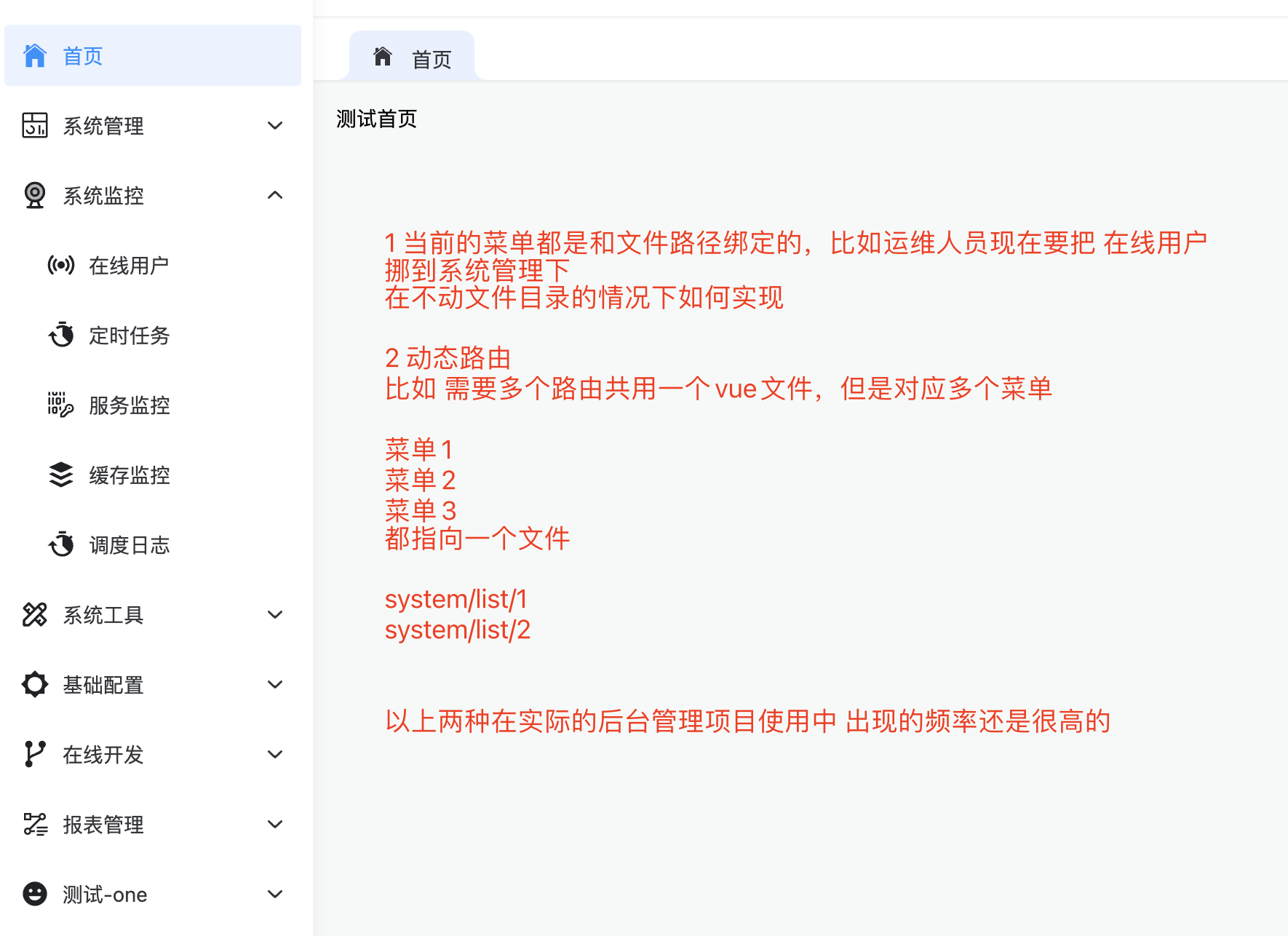Click the system/list/1 text link

[457, 599]
